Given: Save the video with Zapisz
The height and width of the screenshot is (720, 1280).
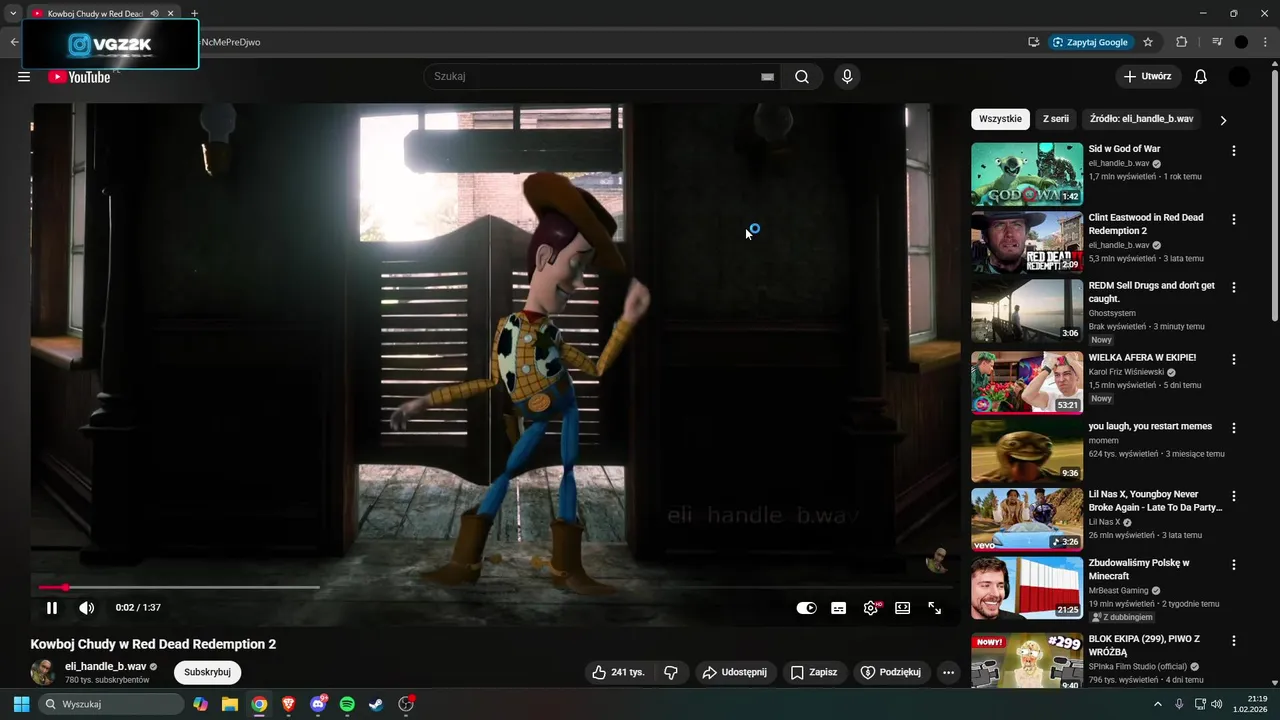Looking at the screenshot, I should pyautogui.click(x=814, y=672).
